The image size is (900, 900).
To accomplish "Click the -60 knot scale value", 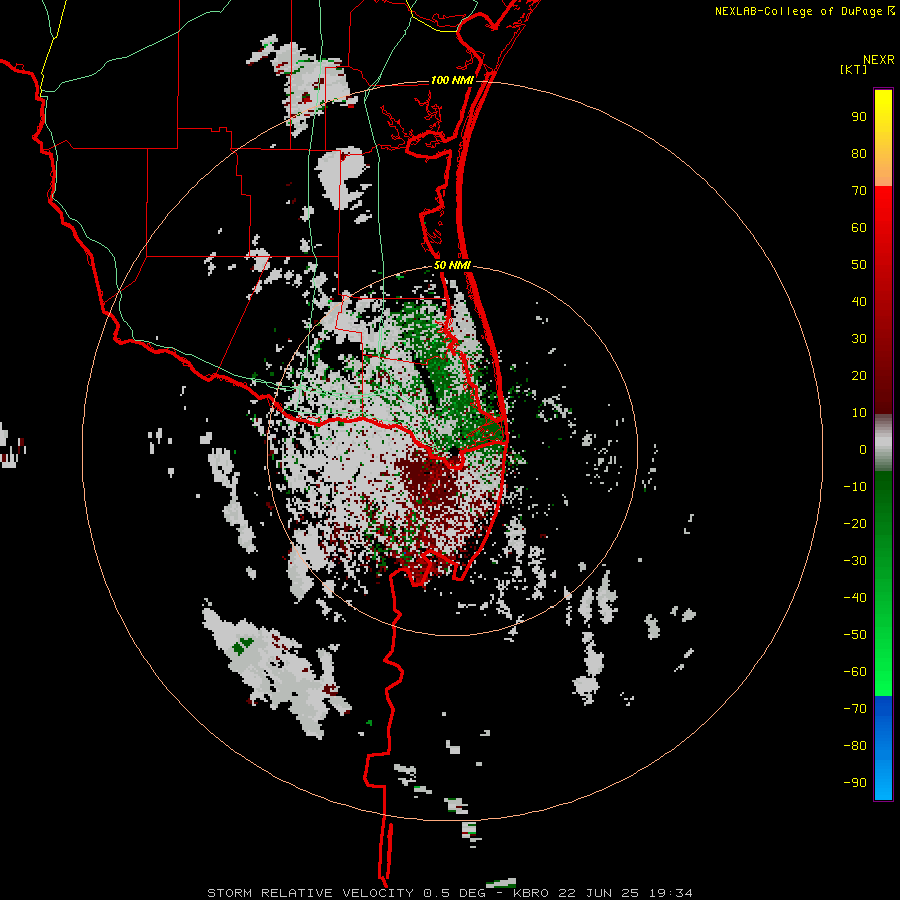I will click(x=855, y=672).
